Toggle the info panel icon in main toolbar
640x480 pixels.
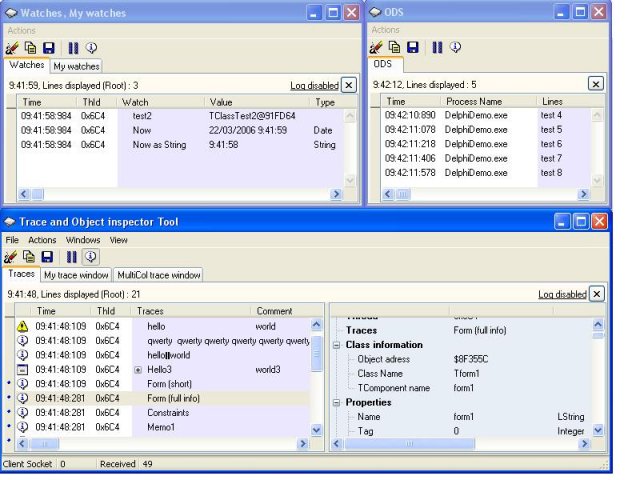pyautogui.click(x=91, y=257)
